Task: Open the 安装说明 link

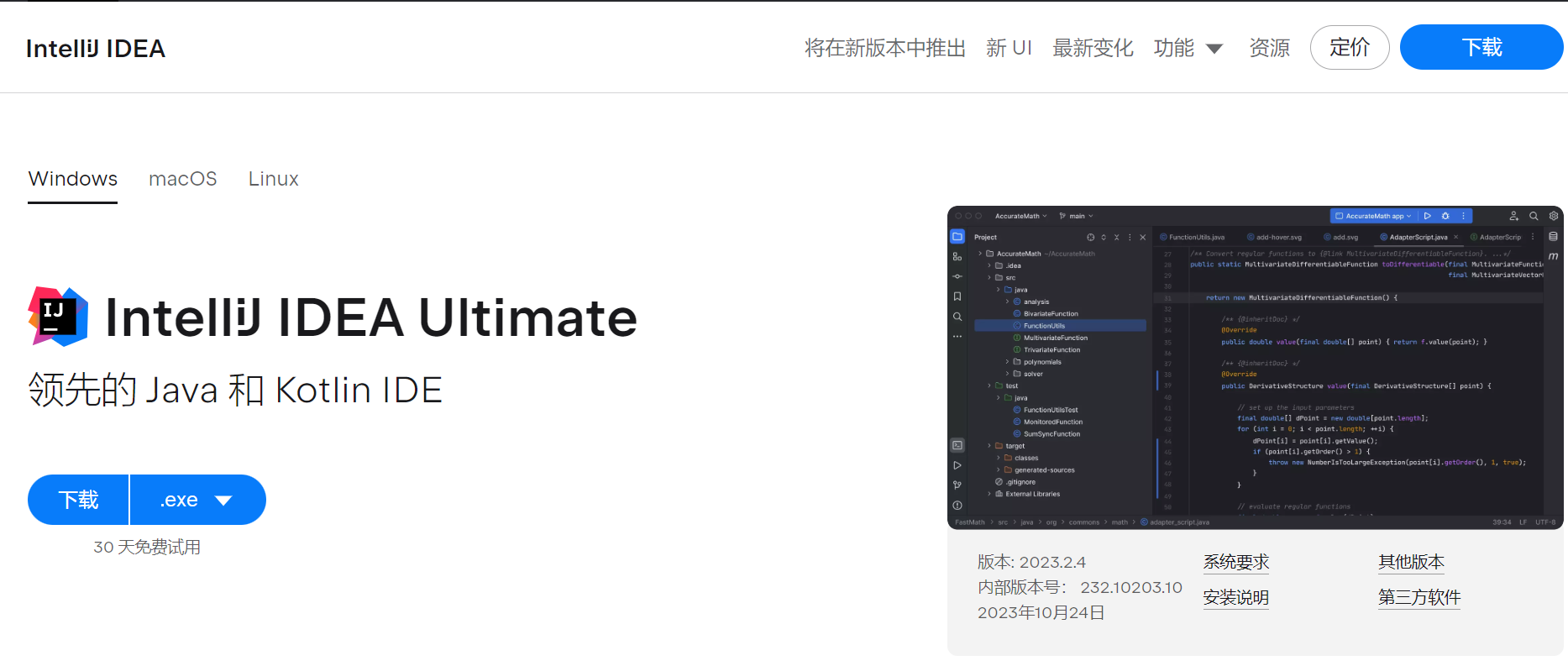Action: pos(1236,597)
